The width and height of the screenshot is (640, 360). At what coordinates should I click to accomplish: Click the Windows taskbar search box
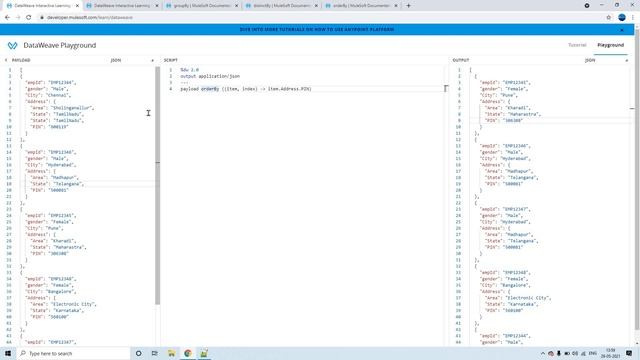coord(73,353)
